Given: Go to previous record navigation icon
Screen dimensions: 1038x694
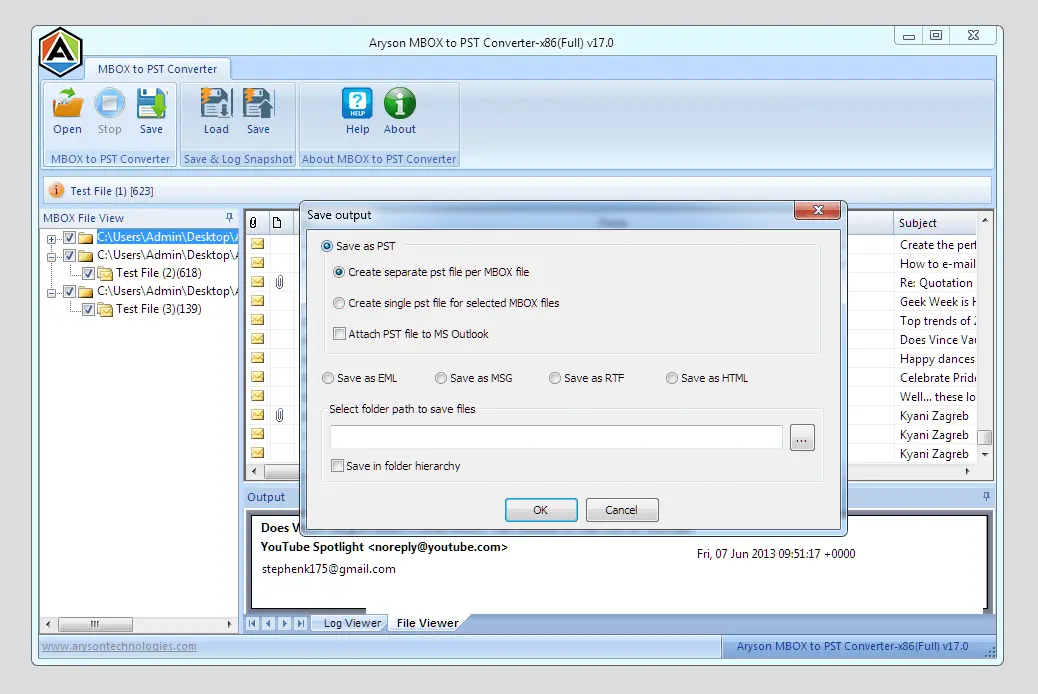Looking at the screenshot, I should pyautogui.click(x=268, y=623).
